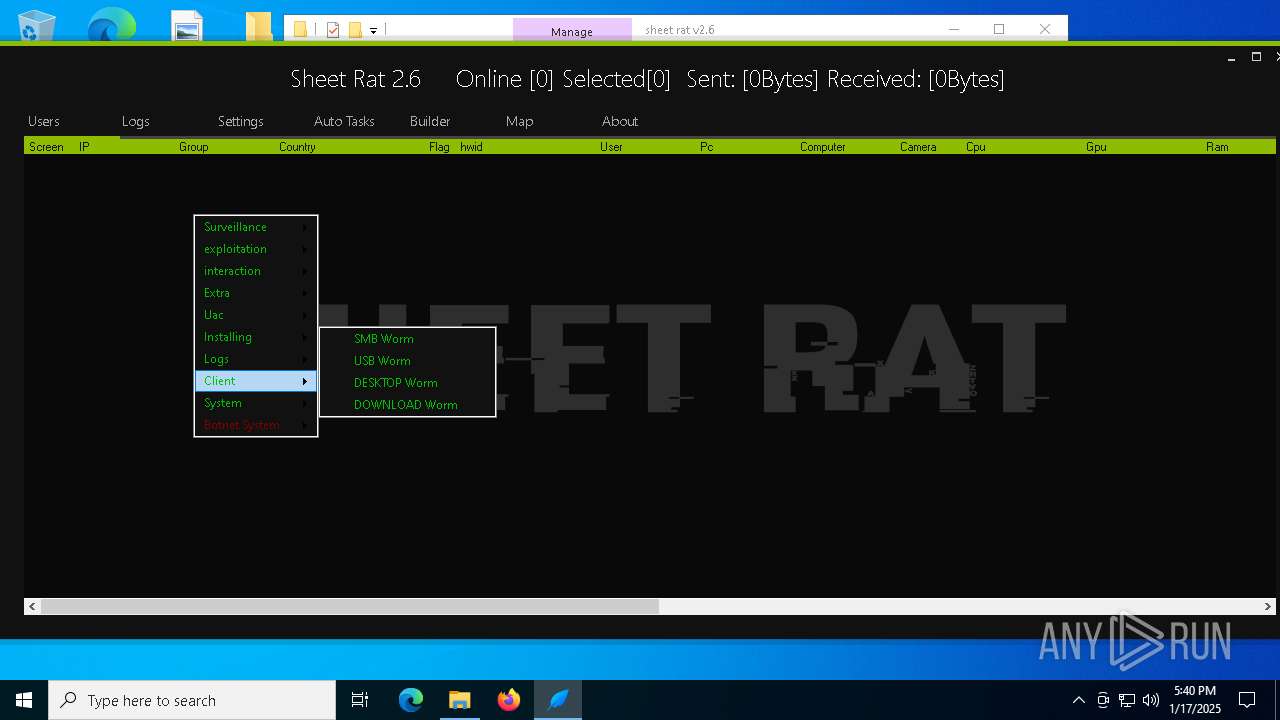Expand the Extra submenu
The height and width of the screenshot is (720, 1280).
[256, 293]
